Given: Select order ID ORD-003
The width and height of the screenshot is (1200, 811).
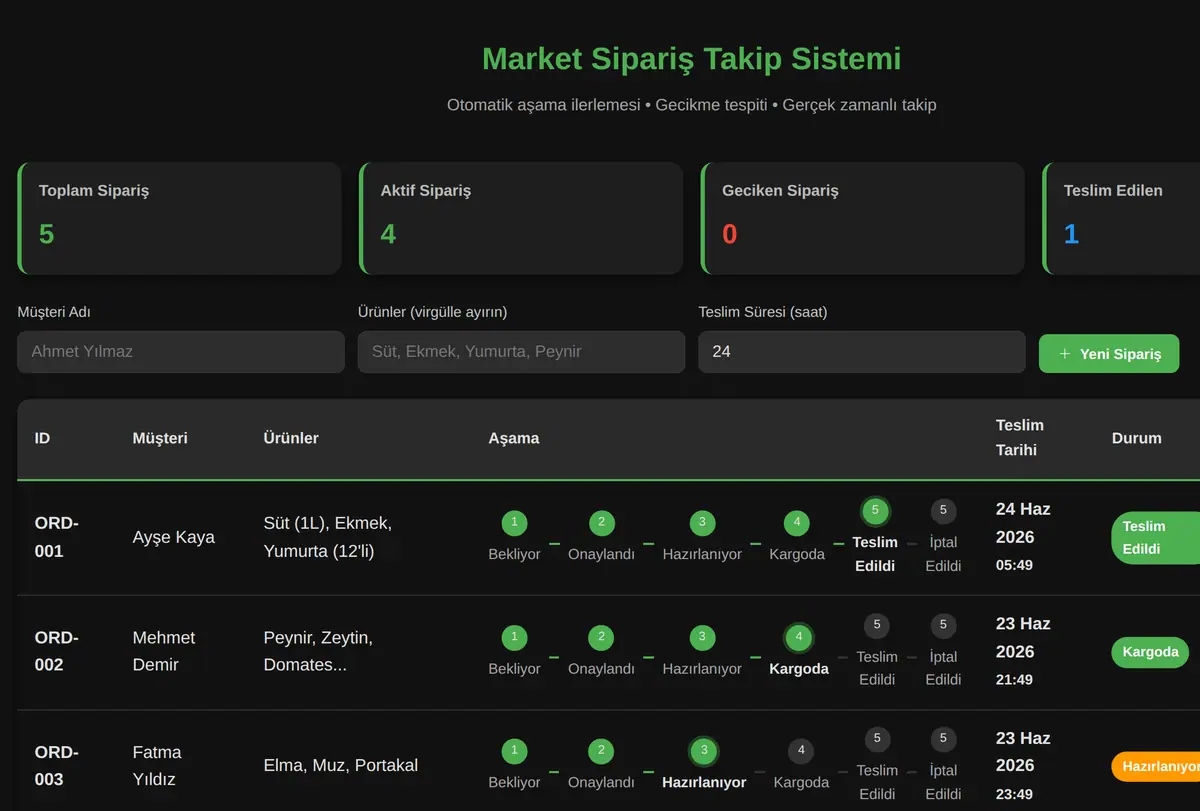Looking at the screenshot, I should (x=57, y=766).
